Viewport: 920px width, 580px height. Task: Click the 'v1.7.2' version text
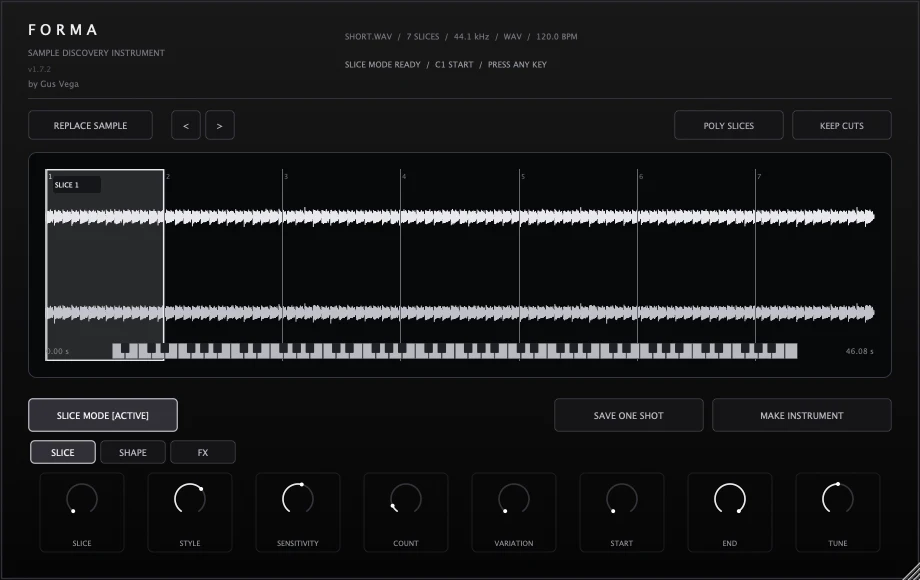point(39,69)
